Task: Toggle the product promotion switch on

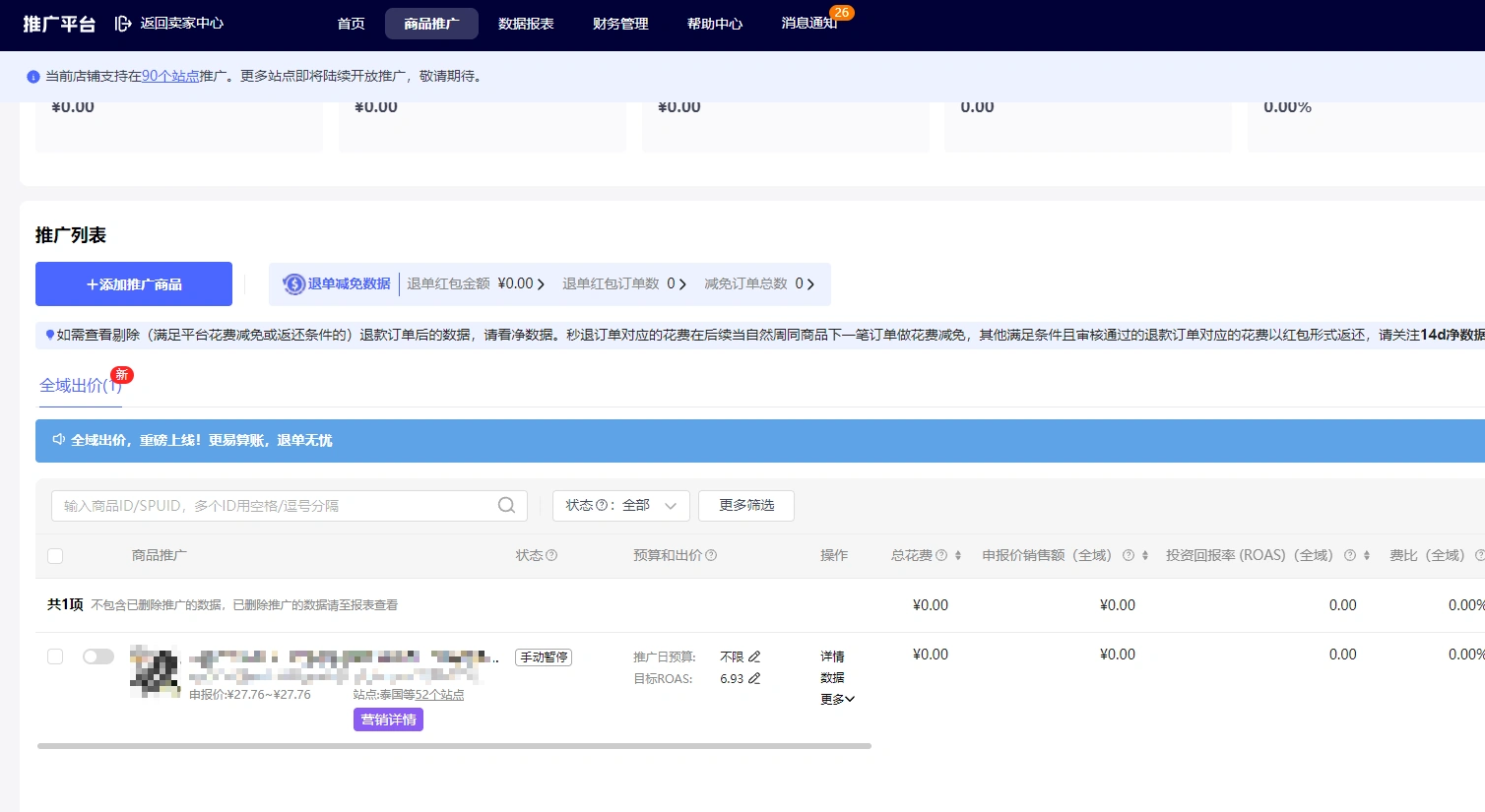Action: [x=98, y=656]
